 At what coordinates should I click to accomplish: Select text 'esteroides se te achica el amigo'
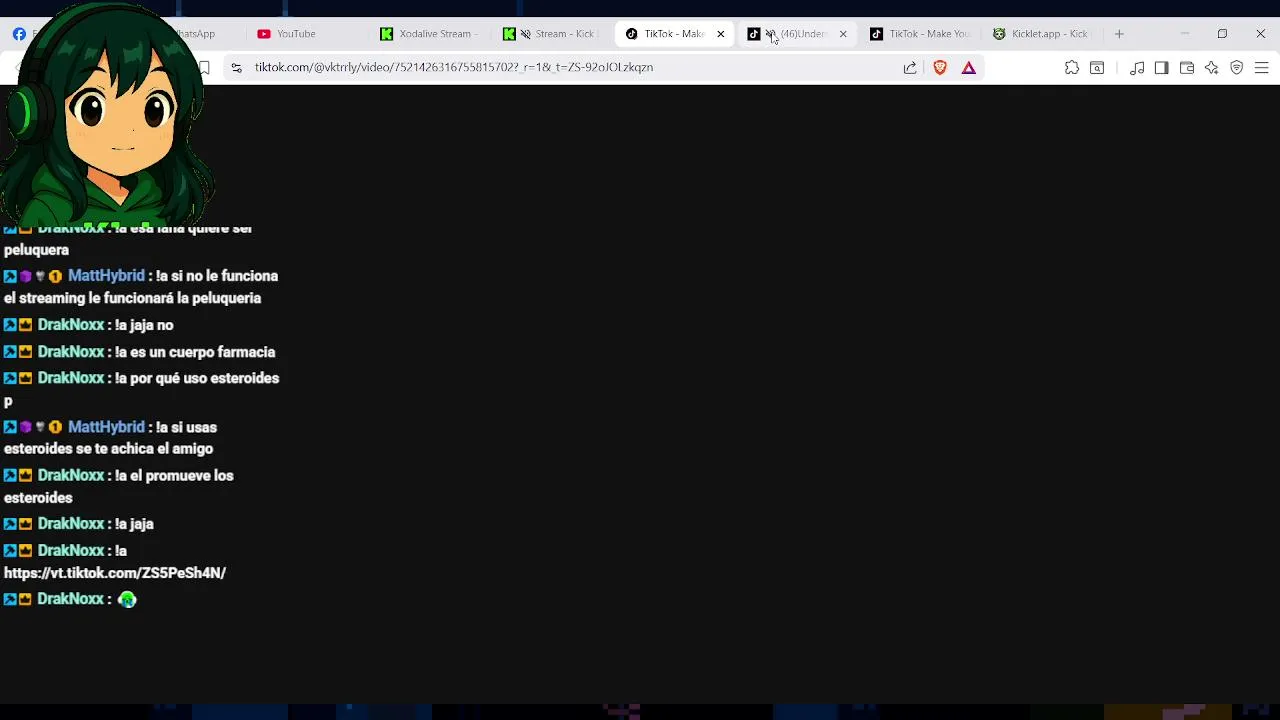108,449
